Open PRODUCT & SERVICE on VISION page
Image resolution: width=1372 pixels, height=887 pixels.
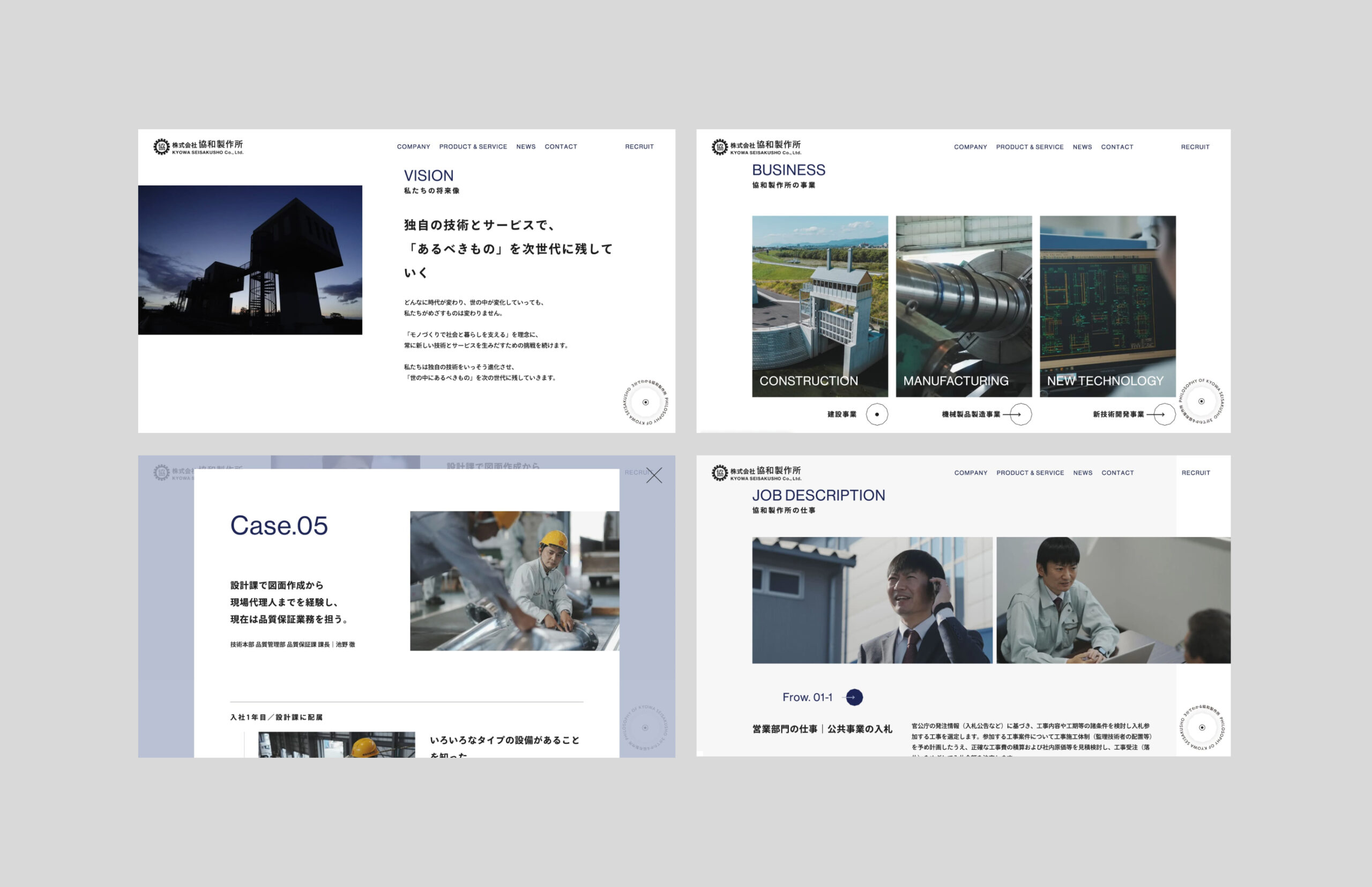pyautogui.click(x=473, y=147)
